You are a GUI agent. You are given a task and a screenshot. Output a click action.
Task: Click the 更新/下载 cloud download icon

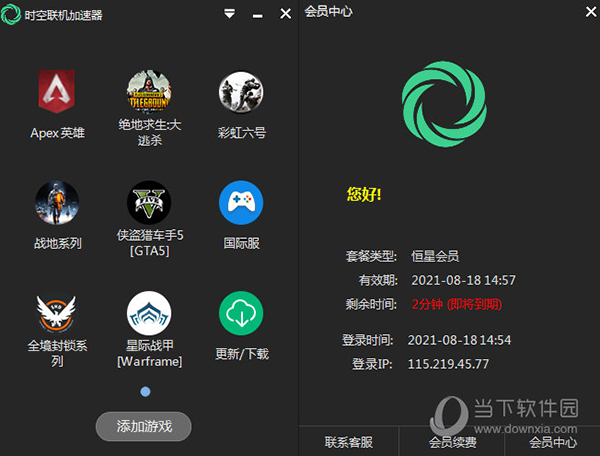pyautogui.click(x=241, y=313)
